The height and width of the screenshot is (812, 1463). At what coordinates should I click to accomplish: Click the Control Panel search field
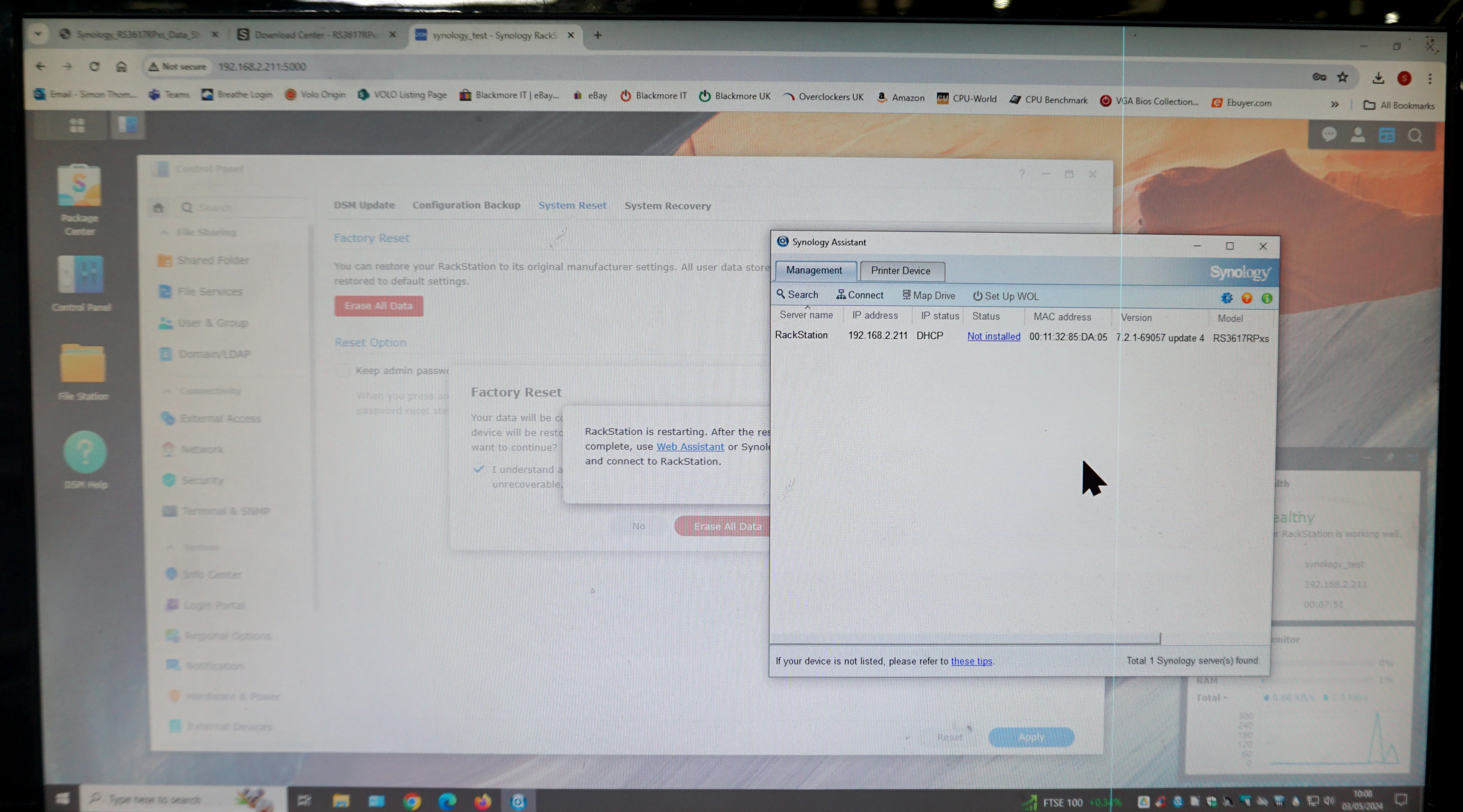(x=241, y=207)
